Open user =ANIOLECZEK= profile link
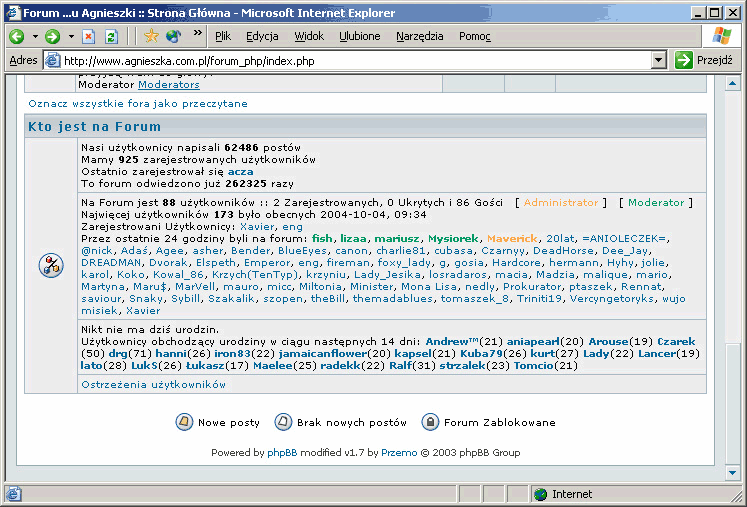The image size is (747, 507). point(625,239)
